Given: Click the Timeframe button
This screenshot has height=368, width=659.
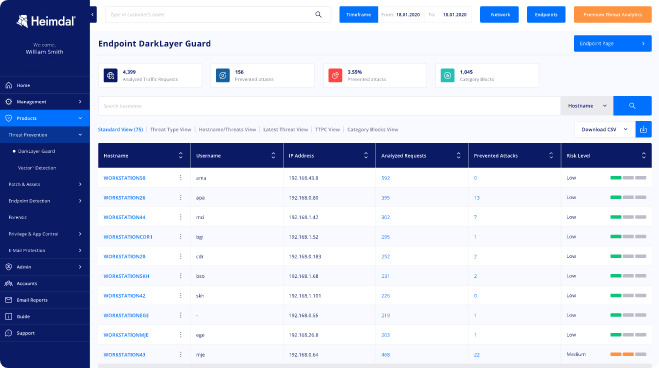Looking at the screenshot, I should [x=358, y=15].
